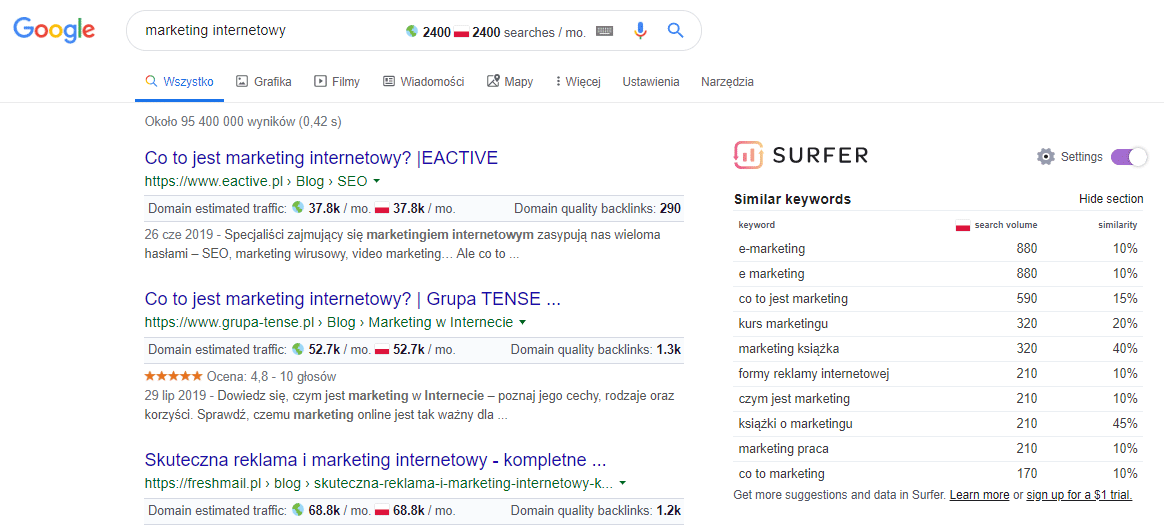The width and height of the screenshot is (1164, 527).
Task: Click Domain quality backlinks value 1.3k
Action: click(x=669, y=350)
